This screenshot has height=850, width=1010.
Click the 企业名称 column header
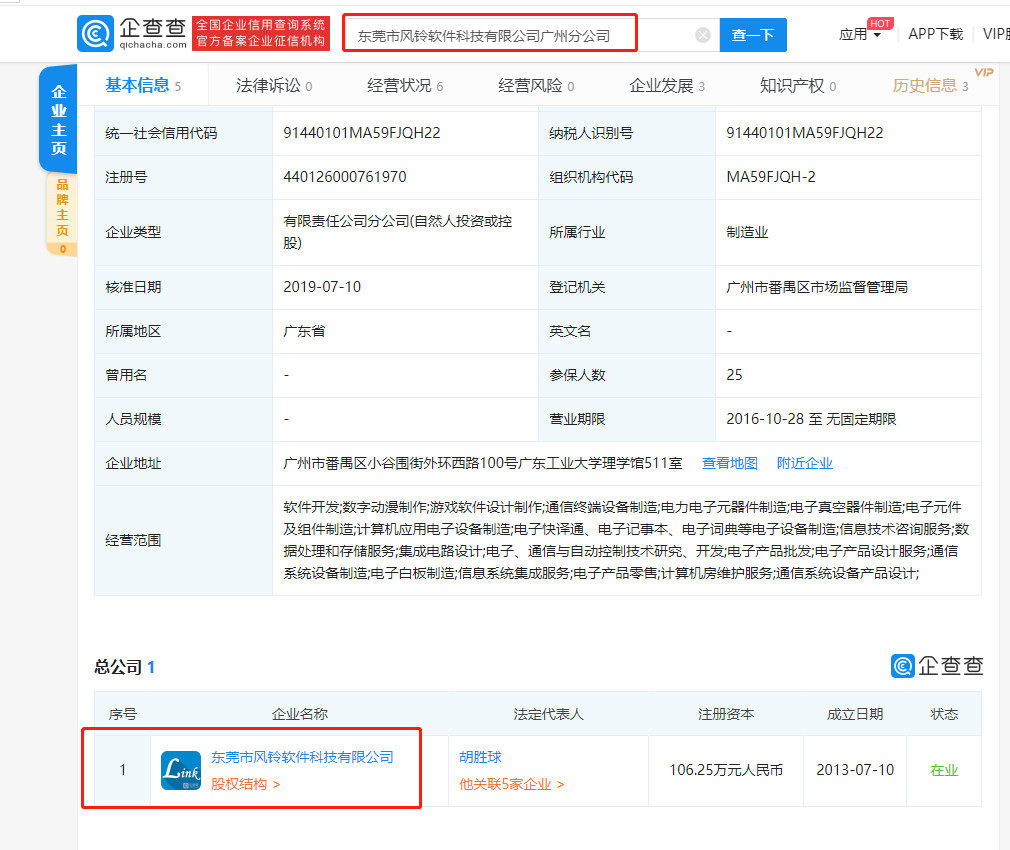pyautogui.click(x=300, y=713)
